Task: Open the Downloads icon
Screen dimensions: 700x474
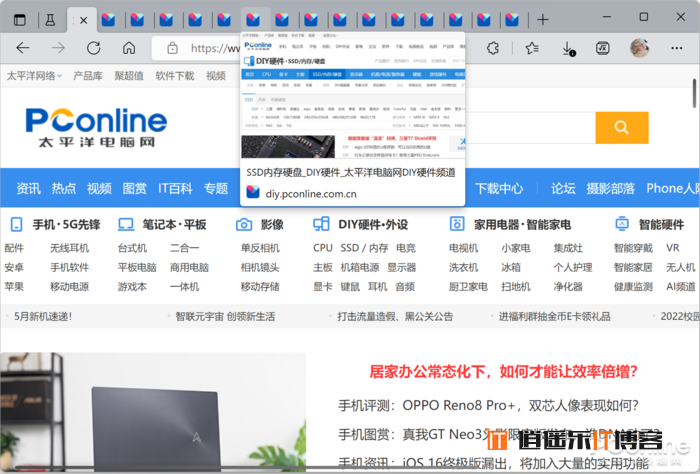Action: (568, 48)
